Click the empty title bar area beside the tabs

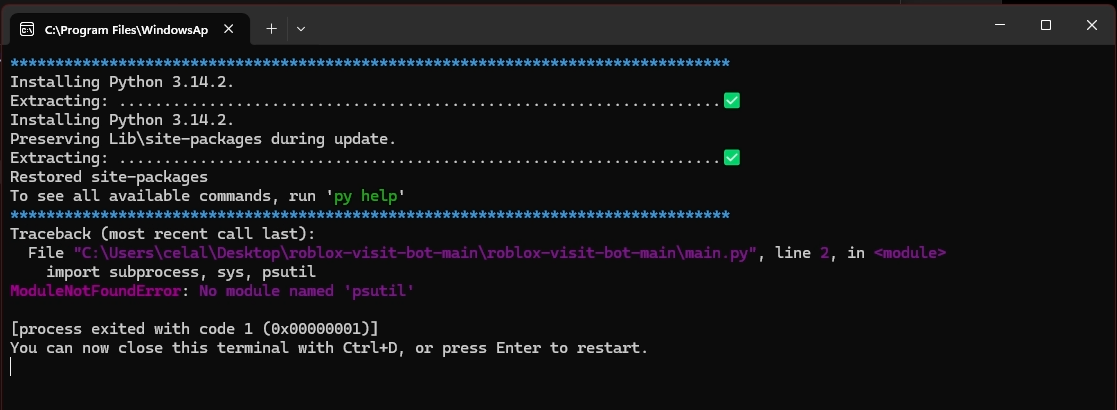point(641,25)
